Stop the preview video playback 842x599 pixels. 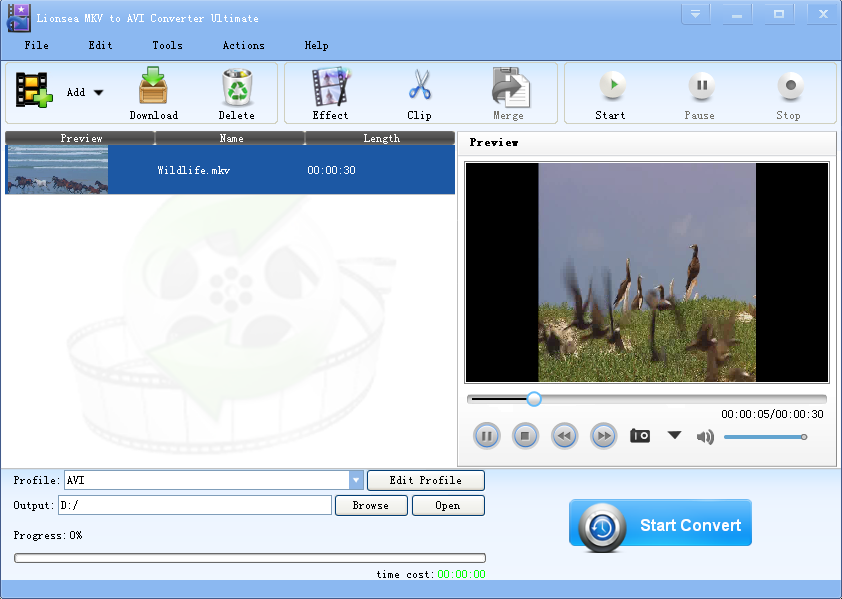pos(525,436)
